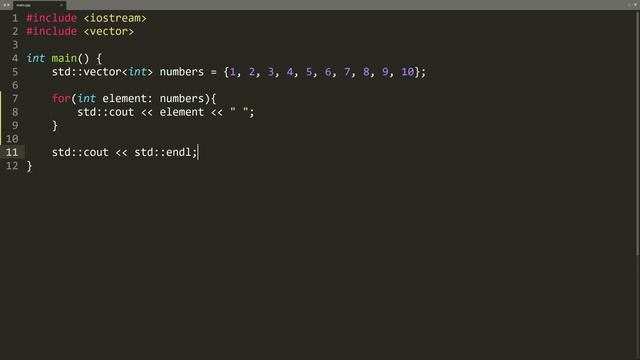Image resolution: width=640 pixels, height=360 pixels.
Task: Place cursor on "#include <vector>" line
Action: coord(80,31)
